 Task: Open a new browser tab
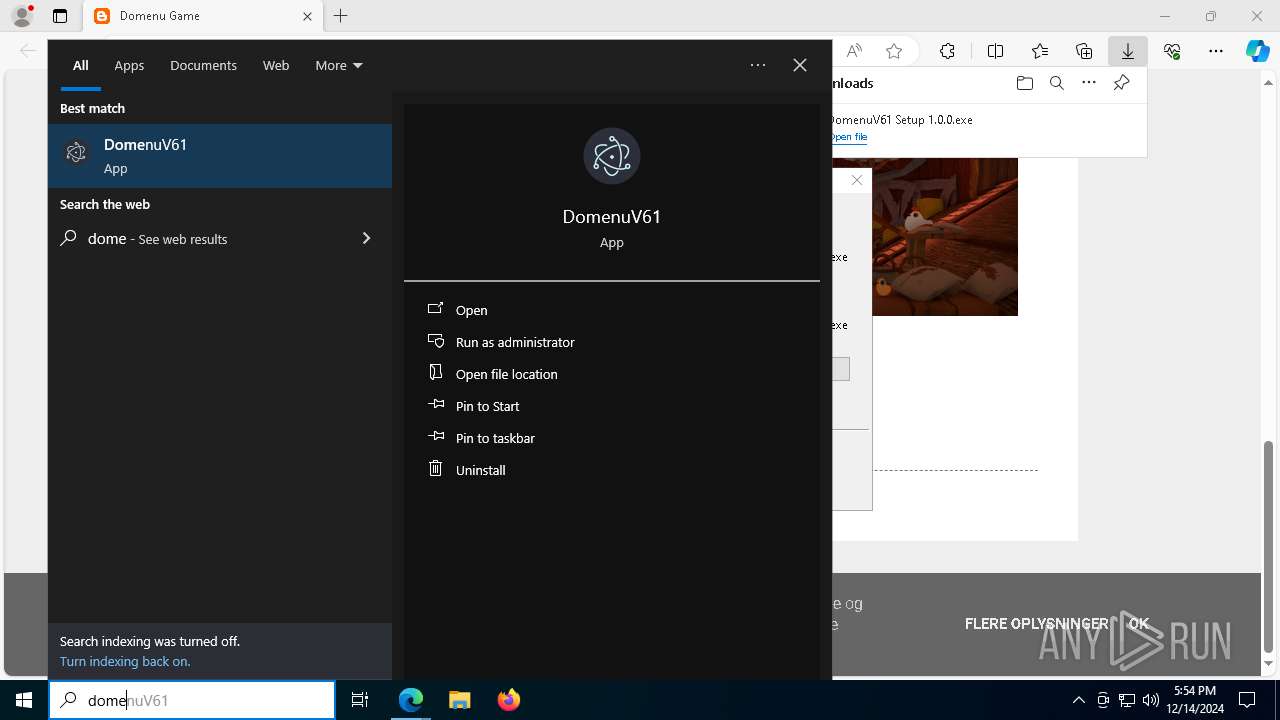click(341, 16)
